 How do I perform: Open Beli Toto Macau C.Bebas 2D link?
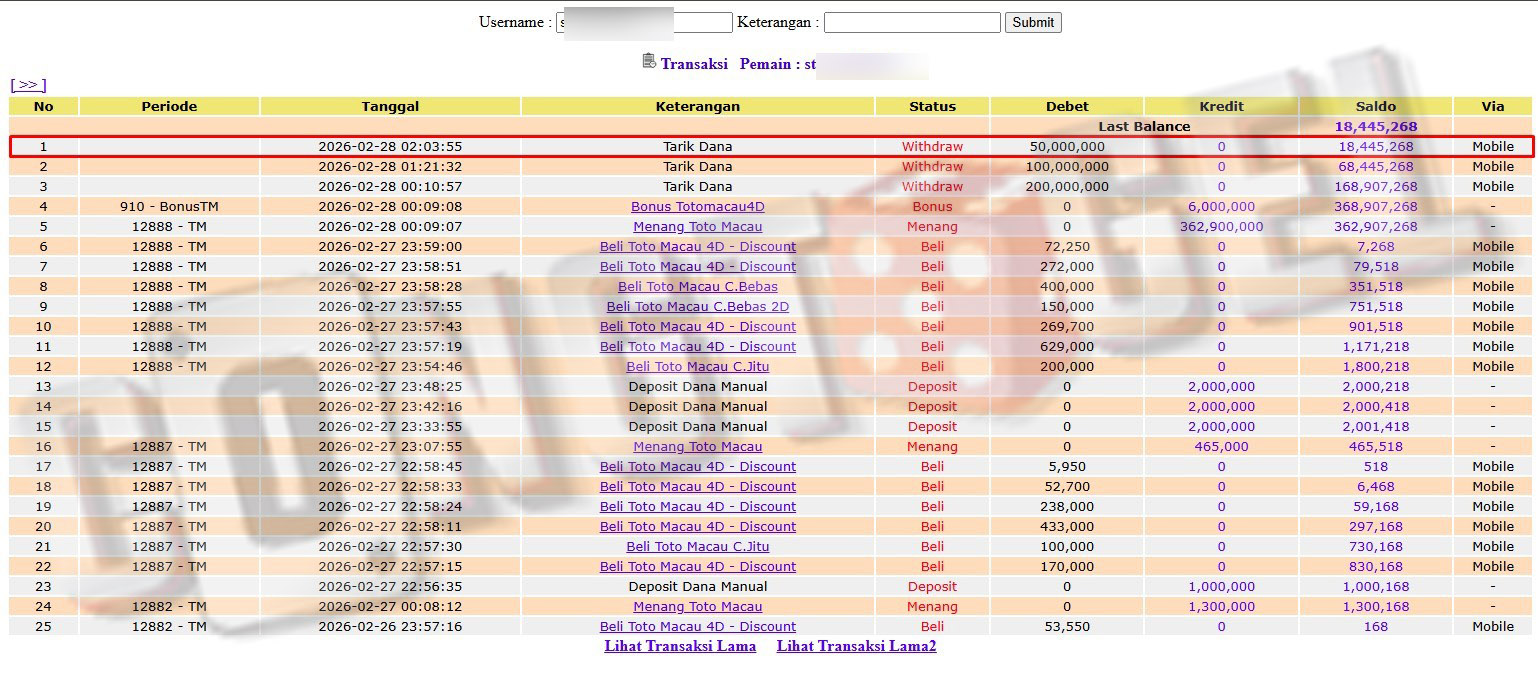click(x=697, y=307)
